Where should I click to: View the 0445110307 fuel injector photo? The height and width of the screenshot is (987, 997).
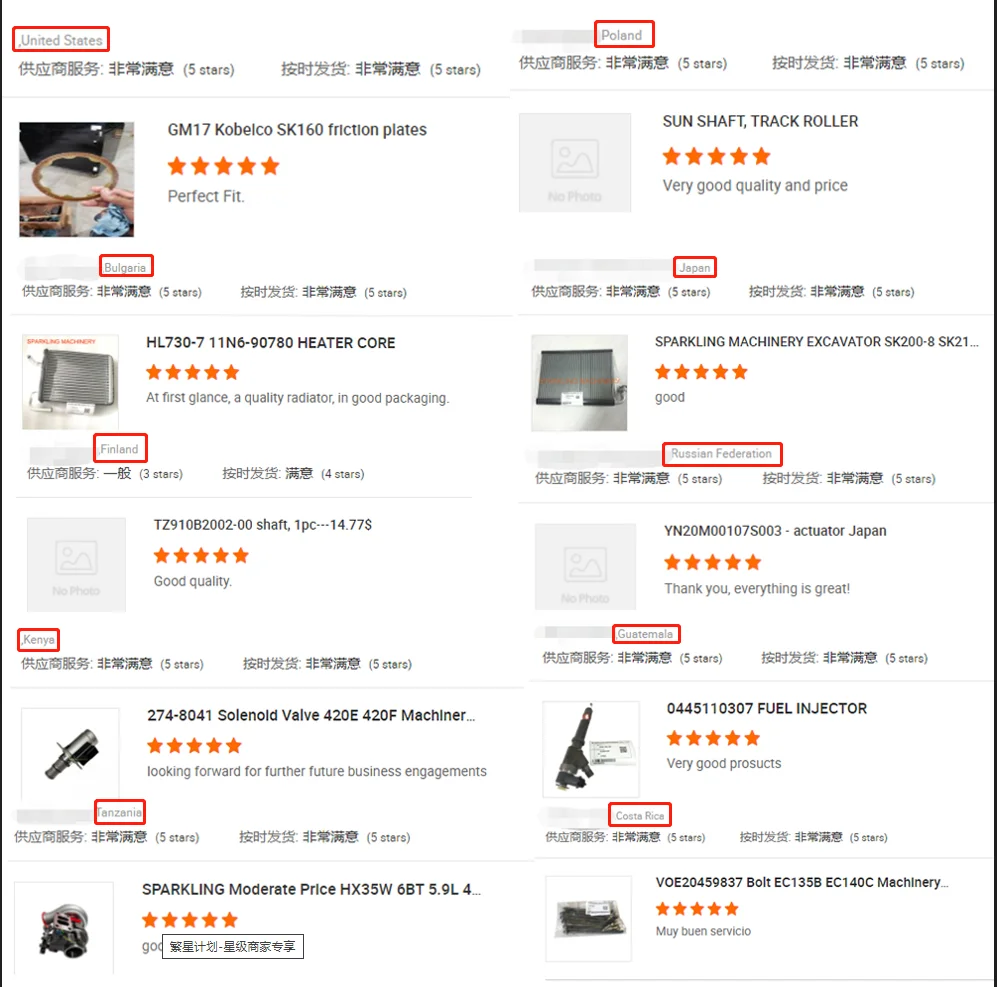pos(591,749)
